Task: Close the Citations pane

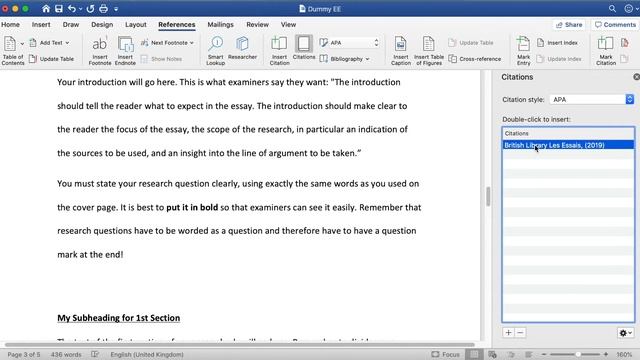Action: click(x=636, y=77)
